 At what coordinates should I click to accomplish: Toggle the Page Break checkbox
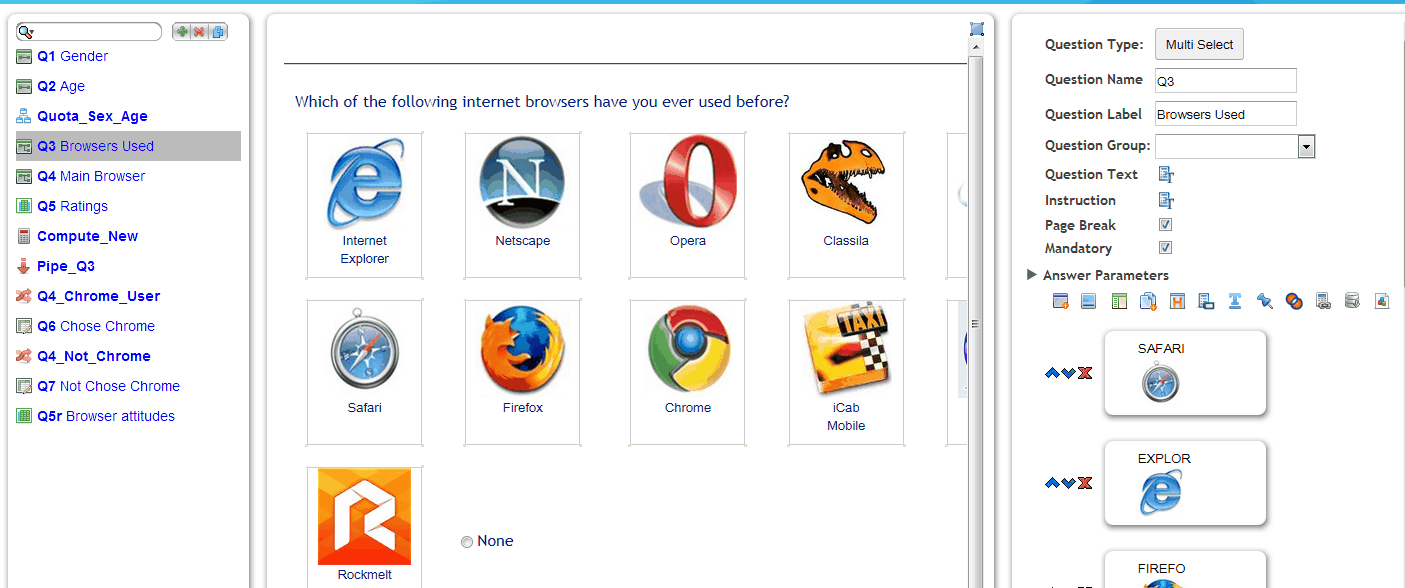coord(1165,225)
